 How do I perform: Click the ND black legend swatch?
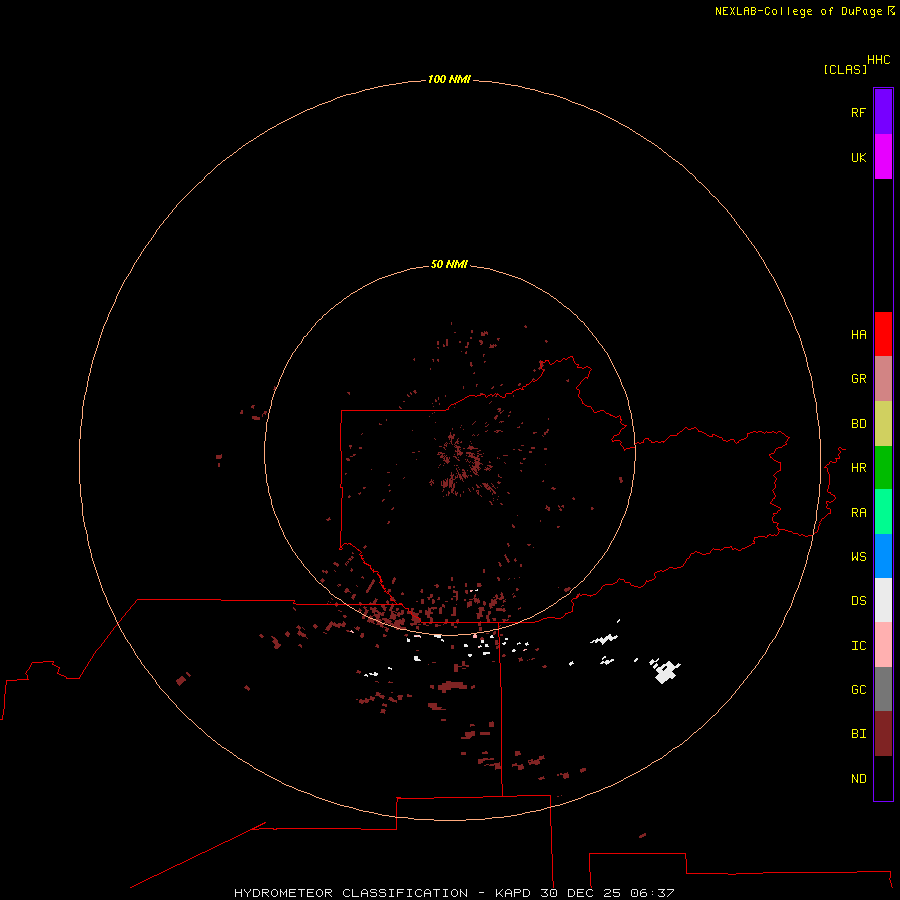click(883, 778)
